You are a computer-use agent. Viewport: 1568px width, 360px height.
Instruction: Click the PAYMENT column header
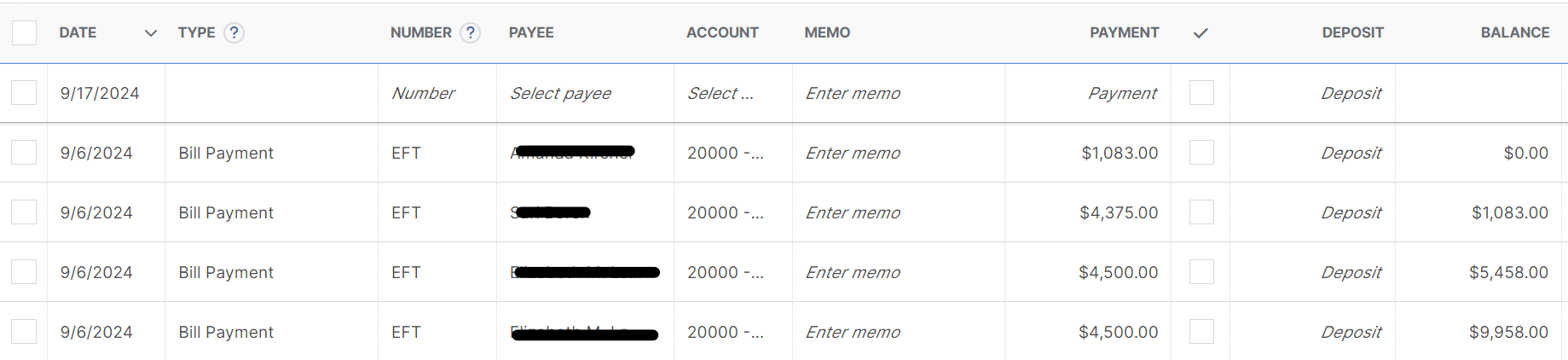click(1124, 32)
